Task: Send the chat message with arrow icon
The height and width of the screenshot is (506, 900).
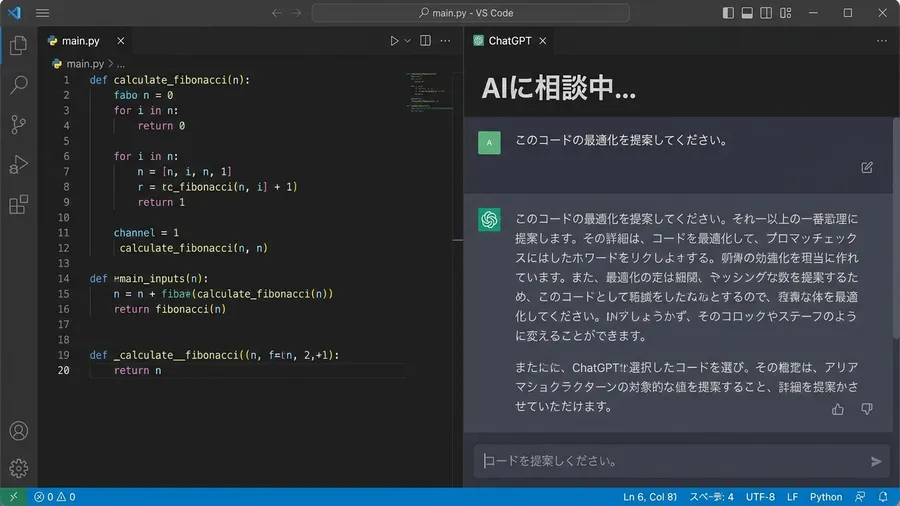Action: click(876, 461)
